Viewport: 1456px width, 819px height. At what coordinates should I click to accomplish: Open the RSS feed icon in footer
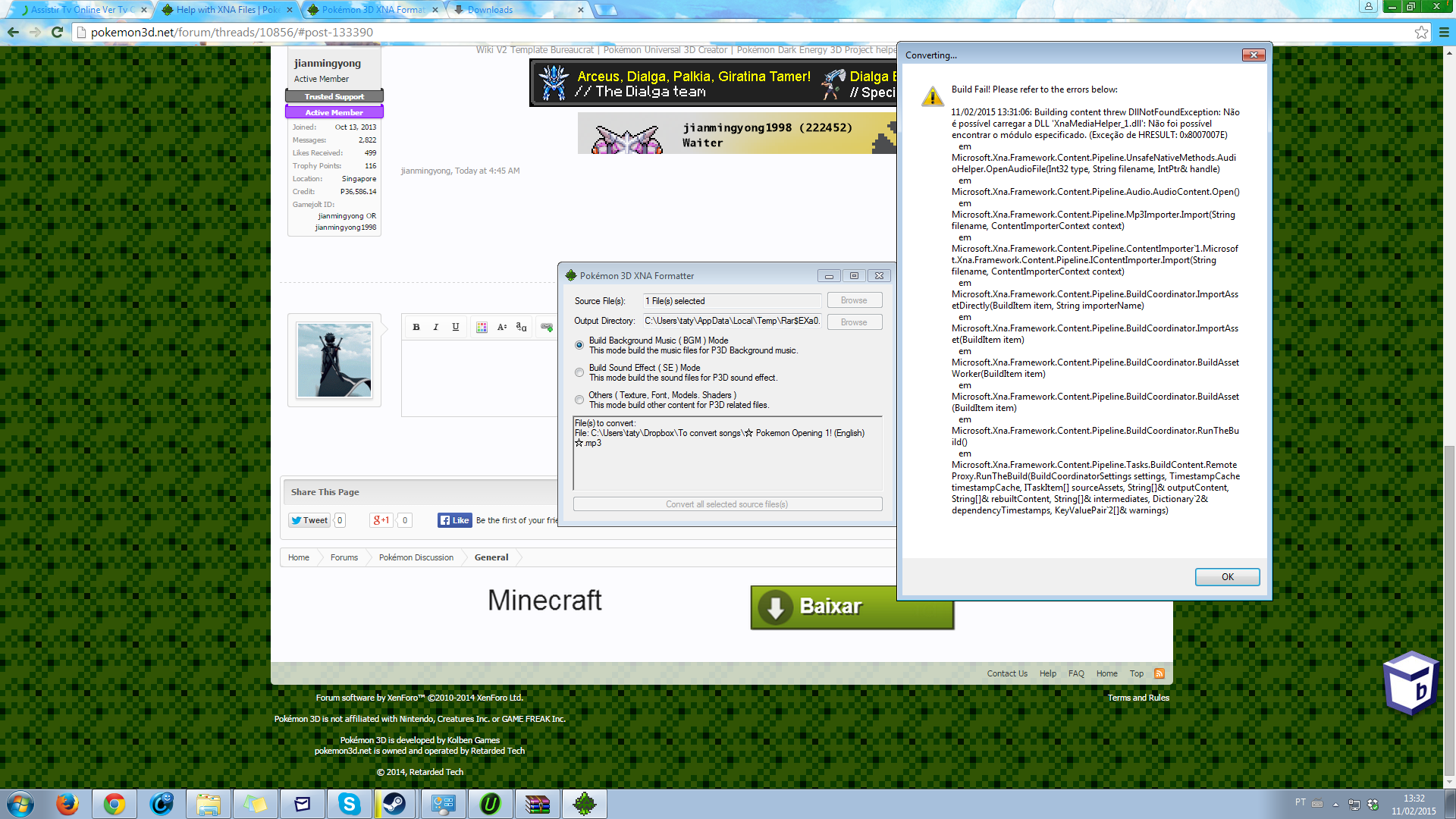click(1159, 673)
